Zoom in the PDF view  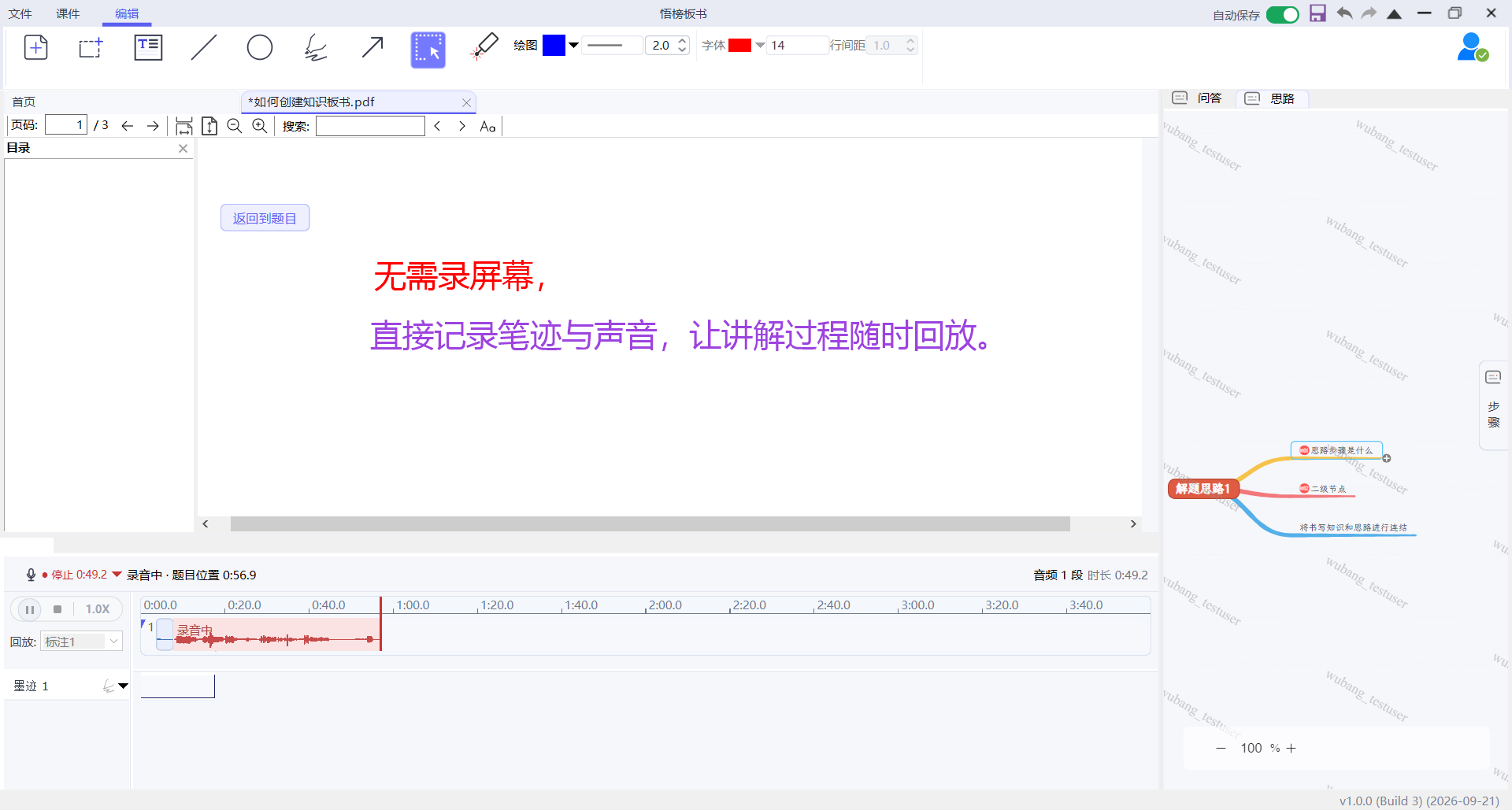(260, 126)
